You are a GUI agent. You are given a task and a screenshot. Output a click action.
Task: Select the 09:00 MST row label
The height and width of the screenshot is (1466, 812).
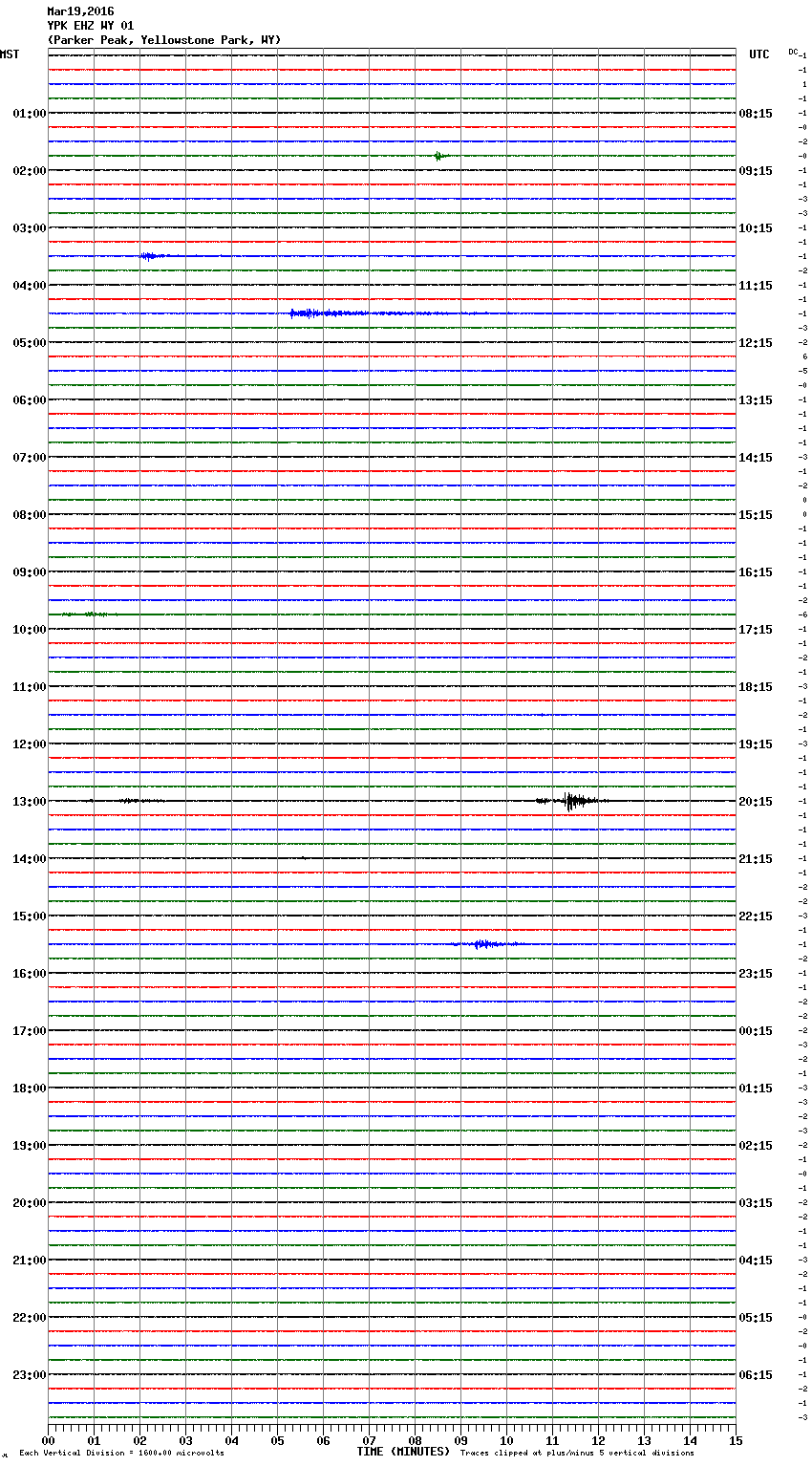30,572
